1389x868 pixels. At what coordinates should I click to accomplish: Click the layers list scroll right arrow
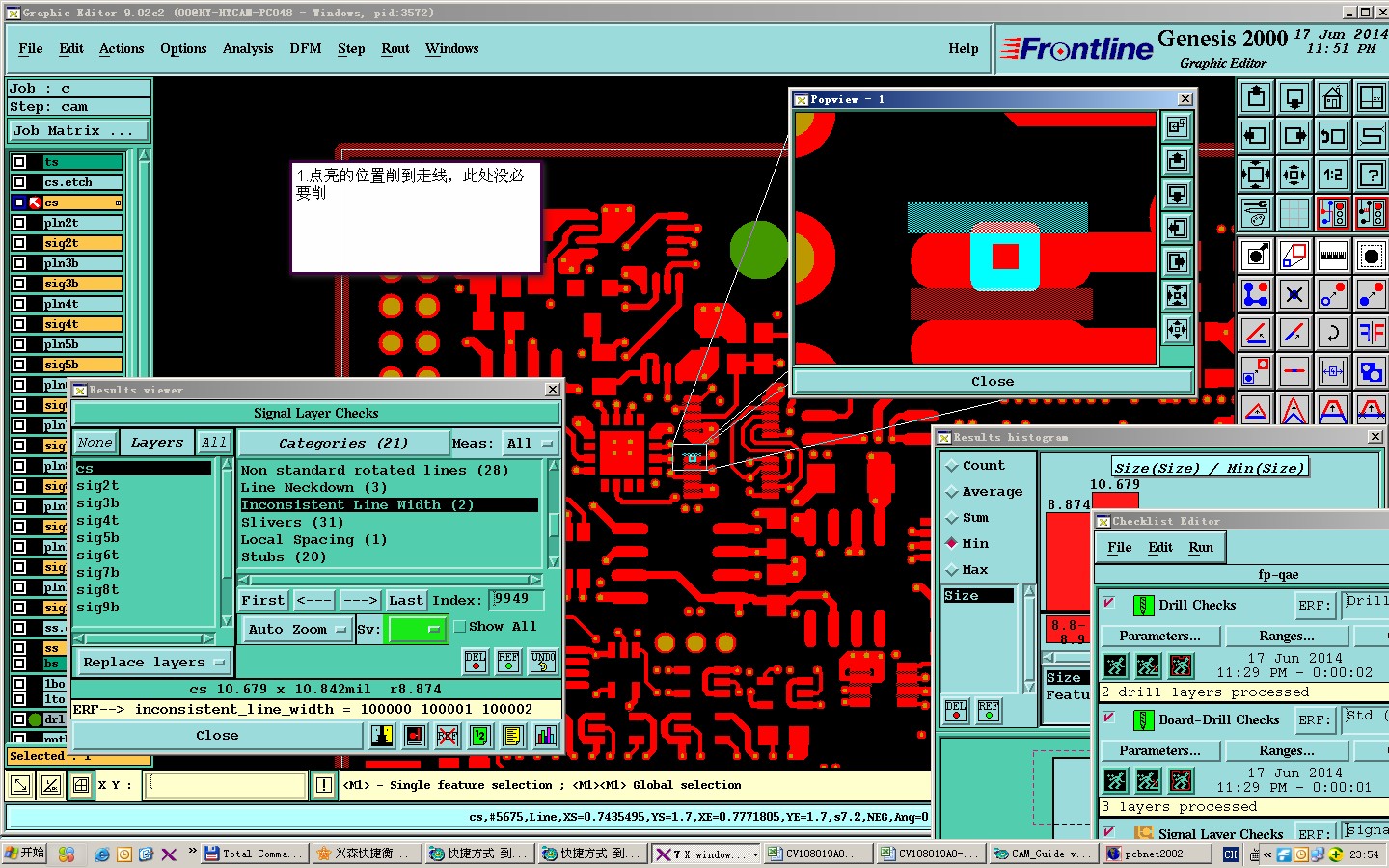point(207,638)
